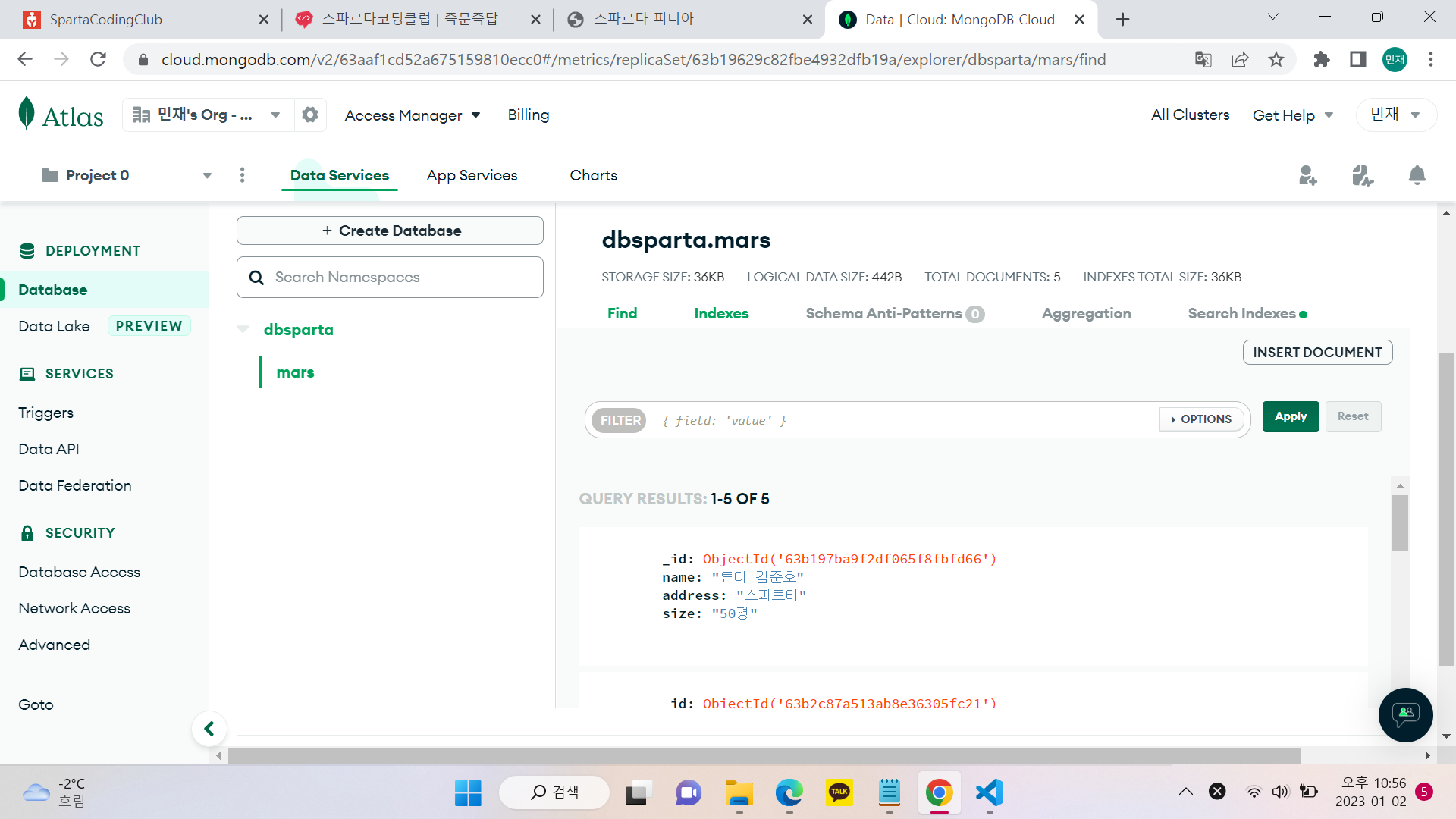Switch to Data Services tab

click(x=340, y=175)
